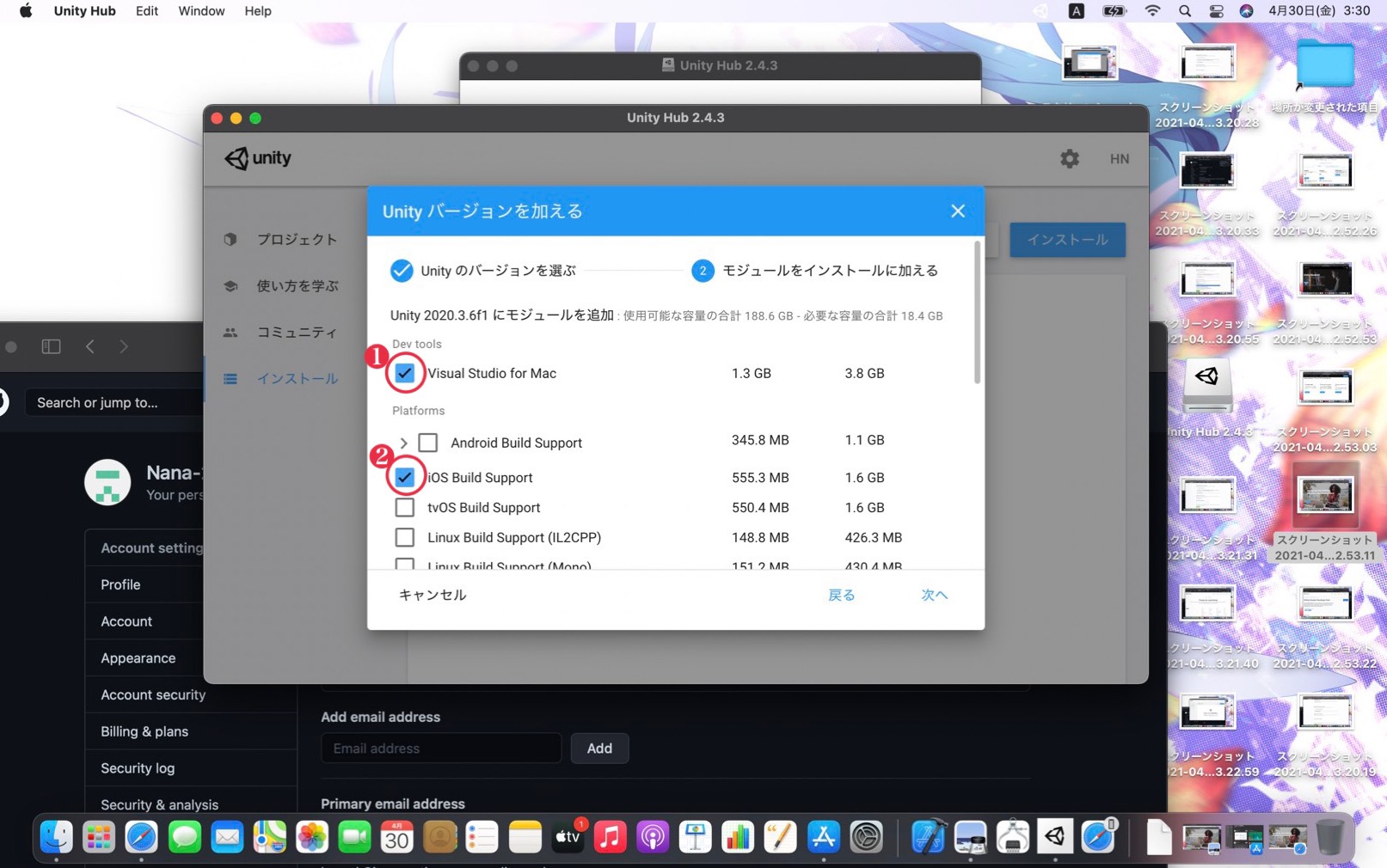1387x868 pixels.
Task: Open Numbers from the Dock
Action: (738, 836)
